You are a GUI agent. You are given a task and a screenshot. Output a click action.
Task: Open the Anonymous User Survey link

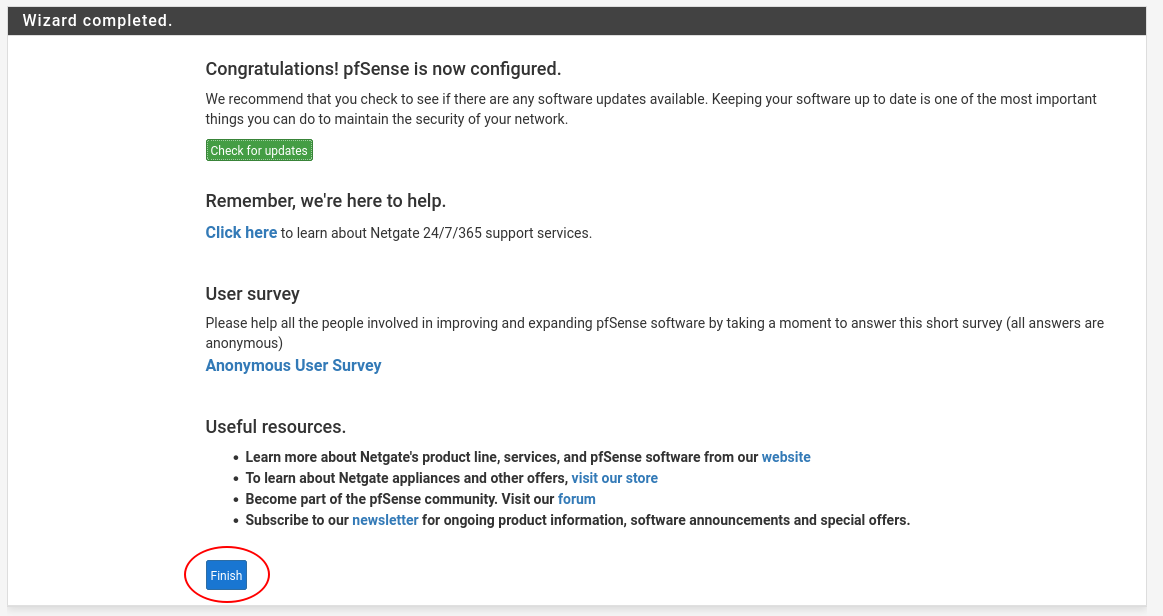[293, 366]
